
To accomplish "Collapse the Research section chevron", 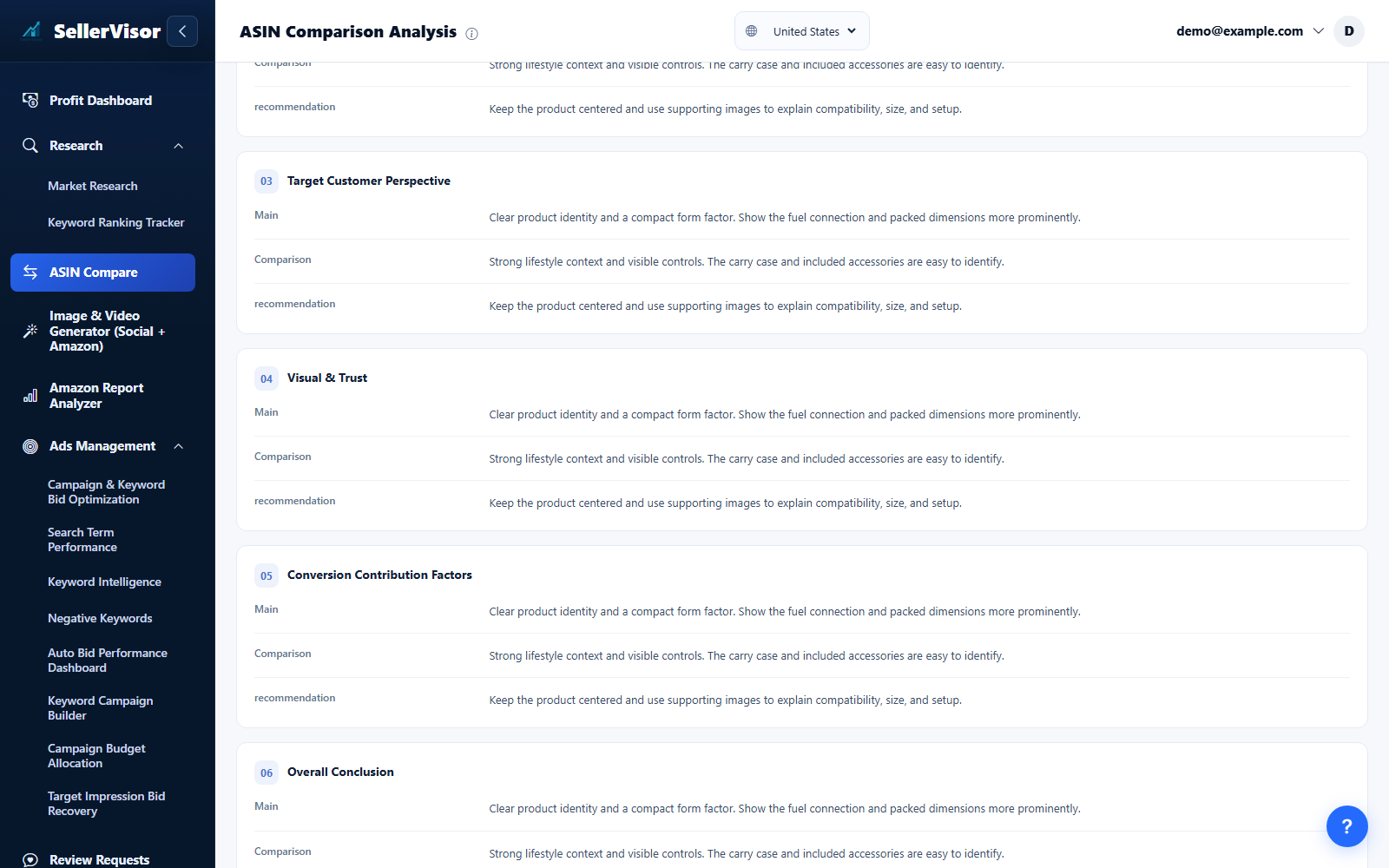I will pos(179,146).
